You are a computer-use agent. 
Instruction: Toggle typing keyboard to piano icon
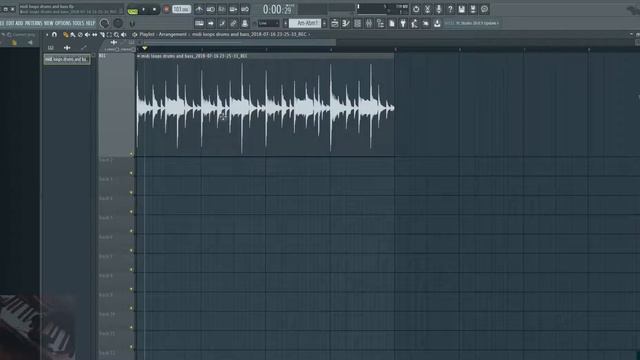point(199,23)
